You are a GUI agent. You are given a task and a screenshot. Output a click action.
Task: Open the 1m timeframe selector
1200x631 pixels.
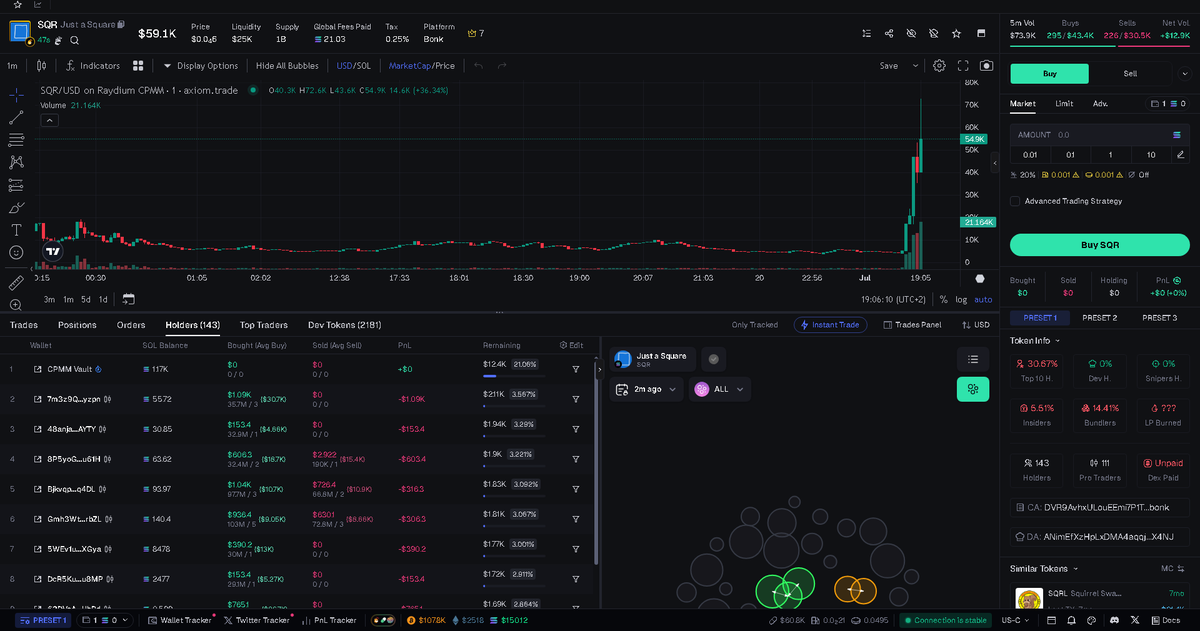(13, 66)
